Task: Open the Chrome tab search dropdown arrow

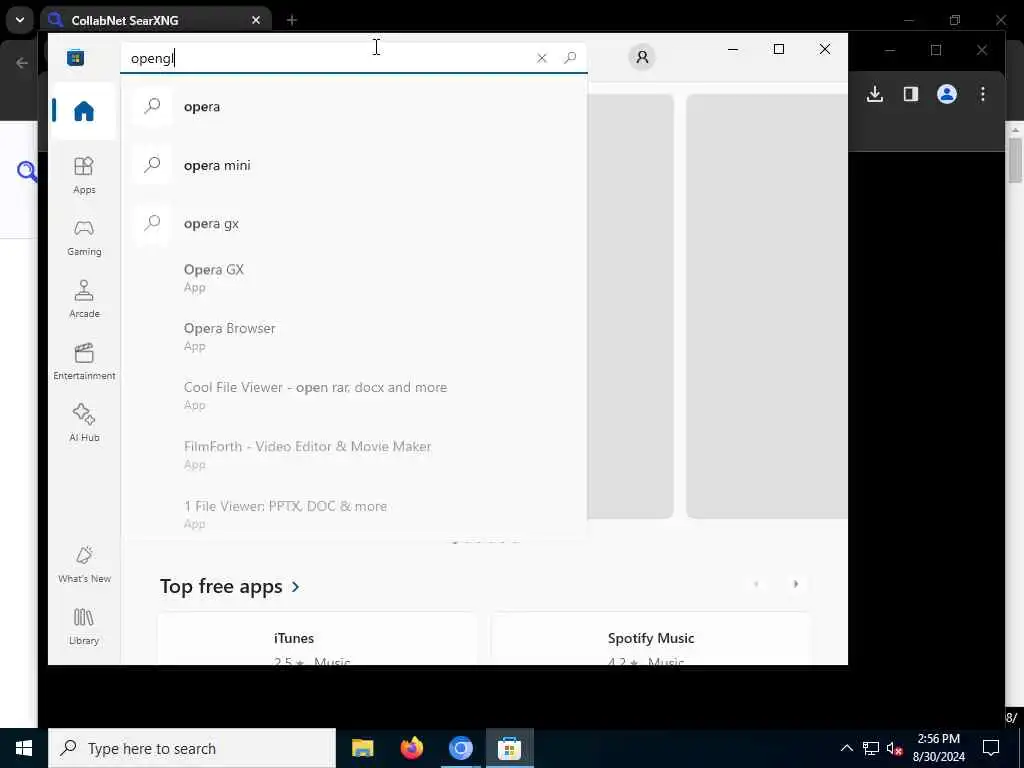Action: (20, 20)
